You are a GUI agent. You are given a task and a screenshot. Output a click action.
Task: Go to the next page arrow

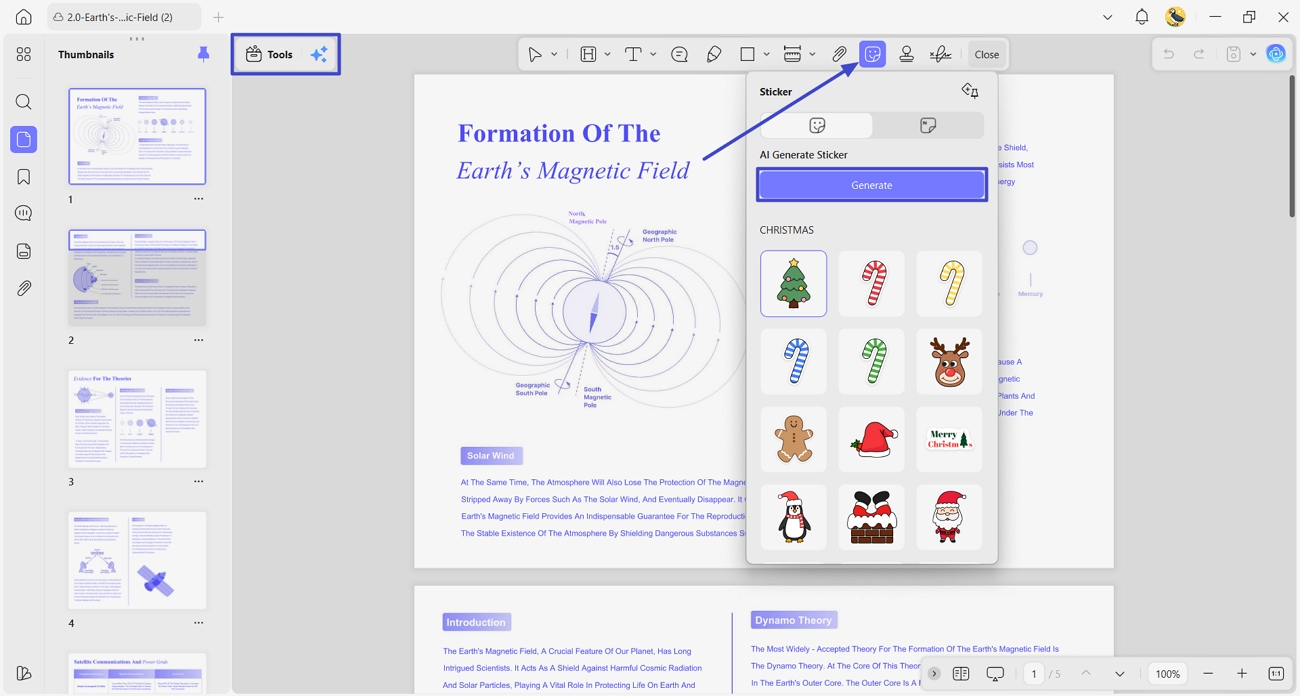(x=1120, y=674)
